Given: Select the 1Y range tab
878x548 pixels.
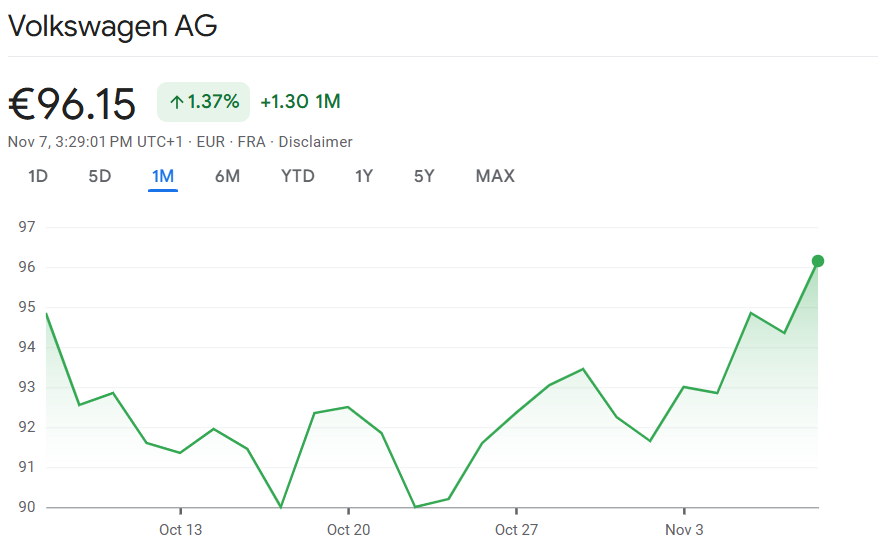Looking at the screenshot, I should pos(364,176).
